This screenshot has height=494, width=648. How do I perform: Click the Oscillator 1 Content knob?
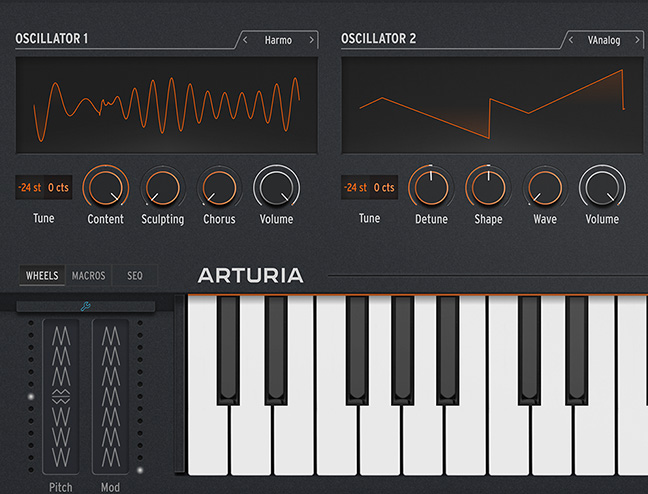point(106,187)
